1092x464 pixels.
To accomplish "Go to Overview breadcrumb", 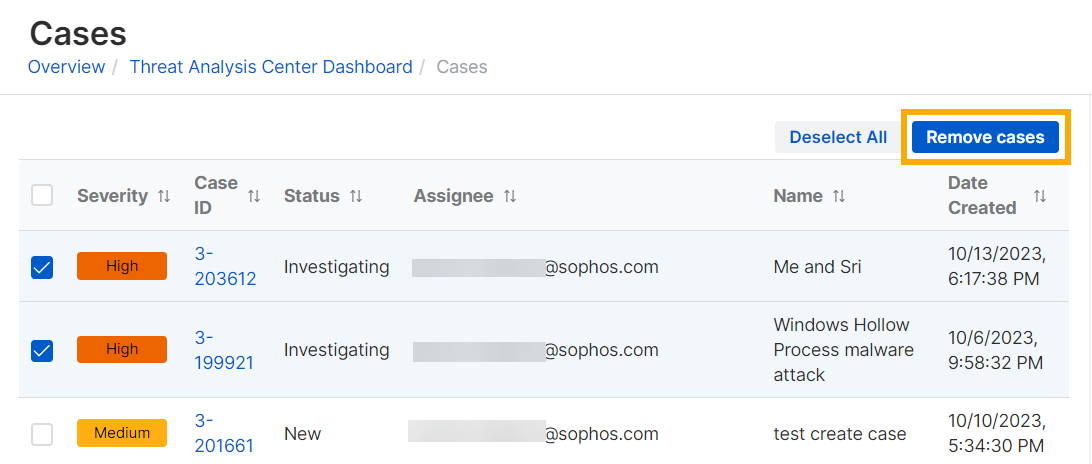I will [66, 67].
